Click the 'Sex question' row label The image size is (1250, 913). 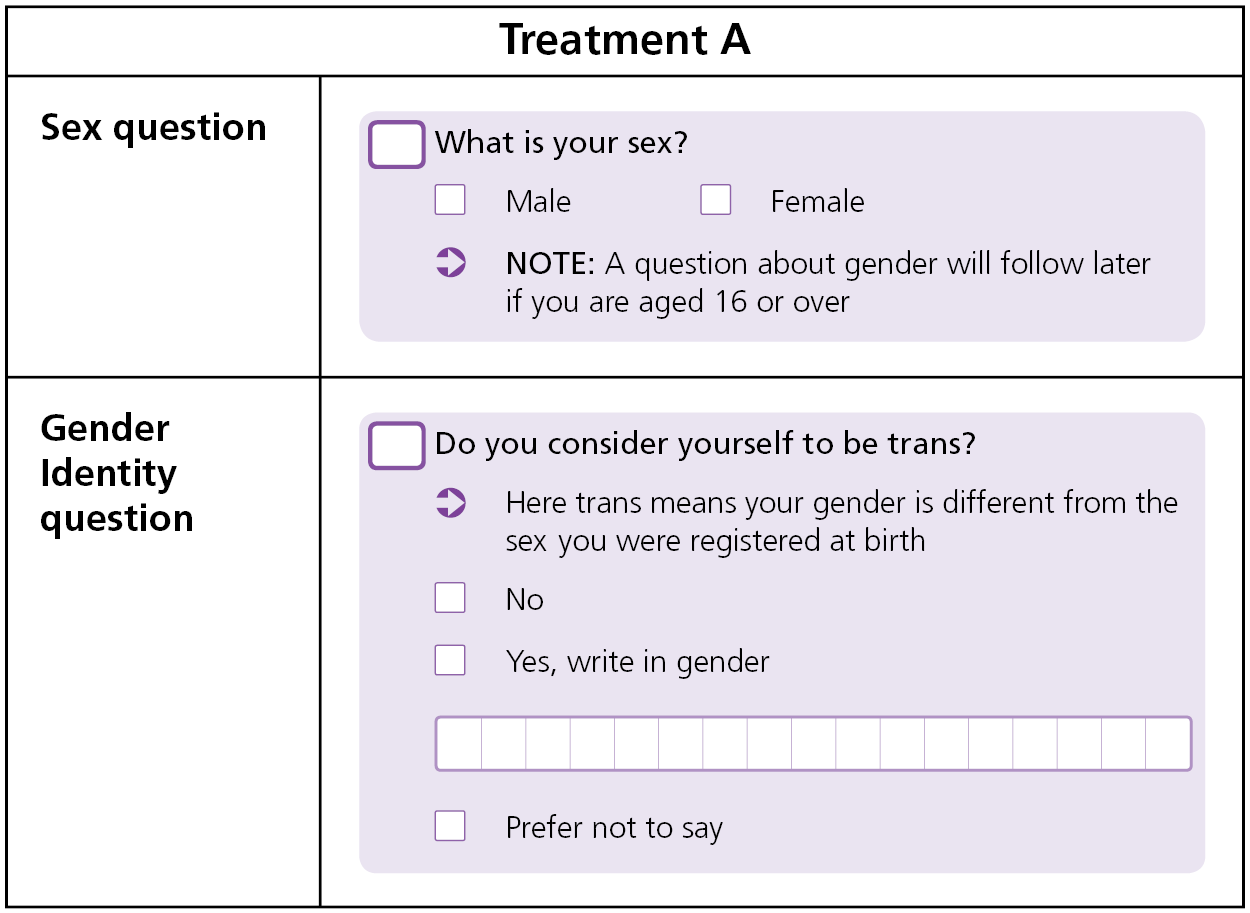coord(154,128)
